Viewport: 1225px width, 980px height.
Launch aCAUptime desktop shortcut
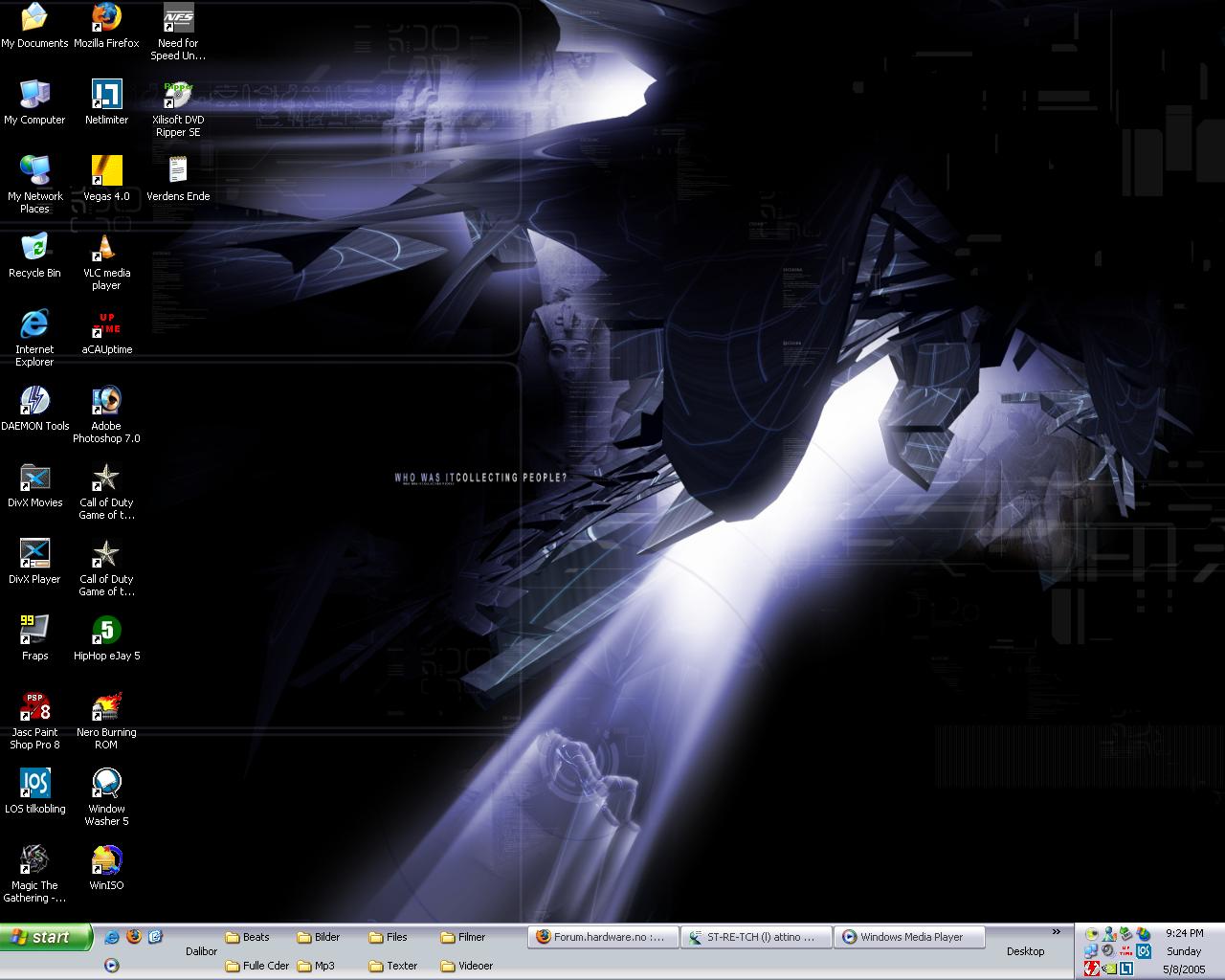pos(106,333)
